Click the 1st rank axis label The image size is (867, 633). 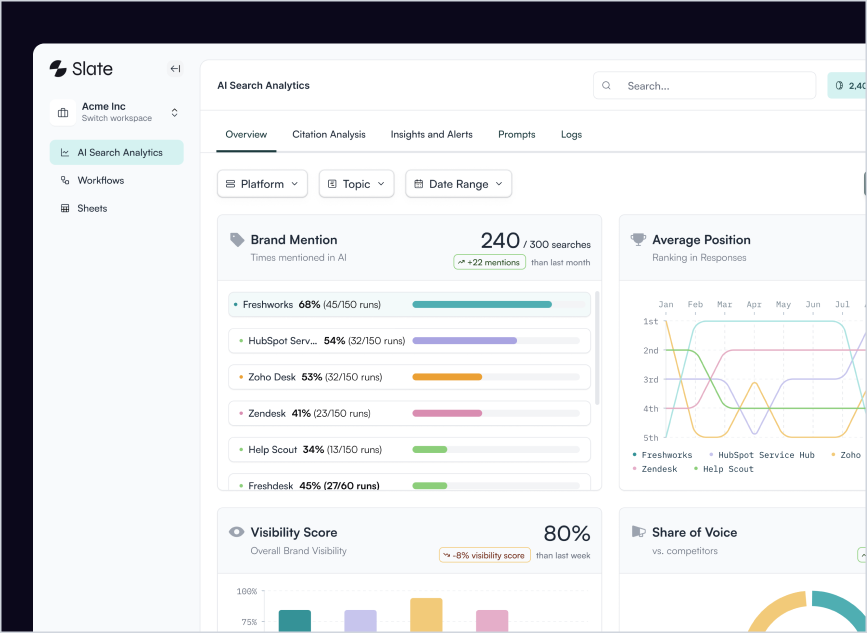point(651,321)
